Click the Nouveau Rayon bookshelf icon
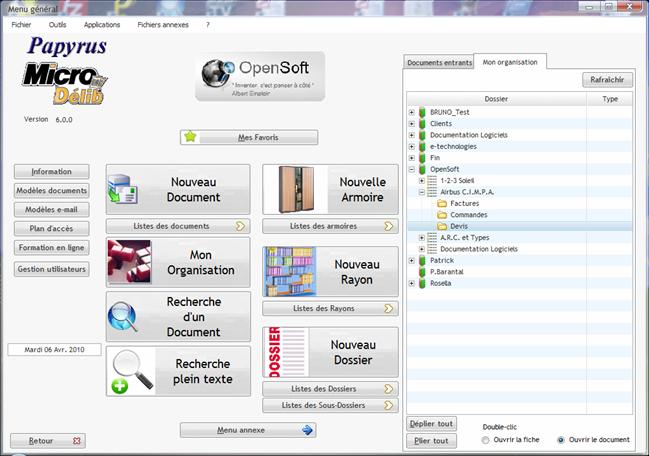Screen dimensions: 649x456 click(x=288, y=272)
